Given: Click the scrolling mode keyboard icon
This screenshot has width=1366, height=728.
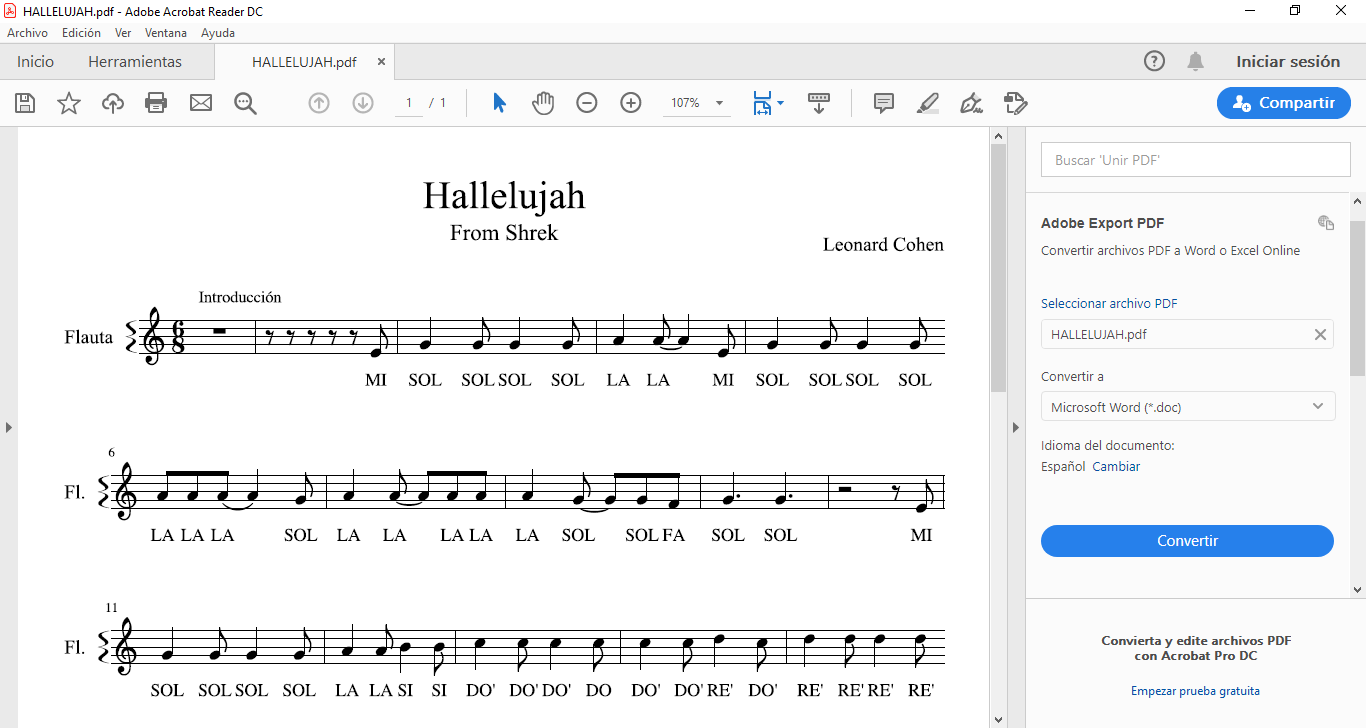Looking at the screenshot, I should coord(819,103).
